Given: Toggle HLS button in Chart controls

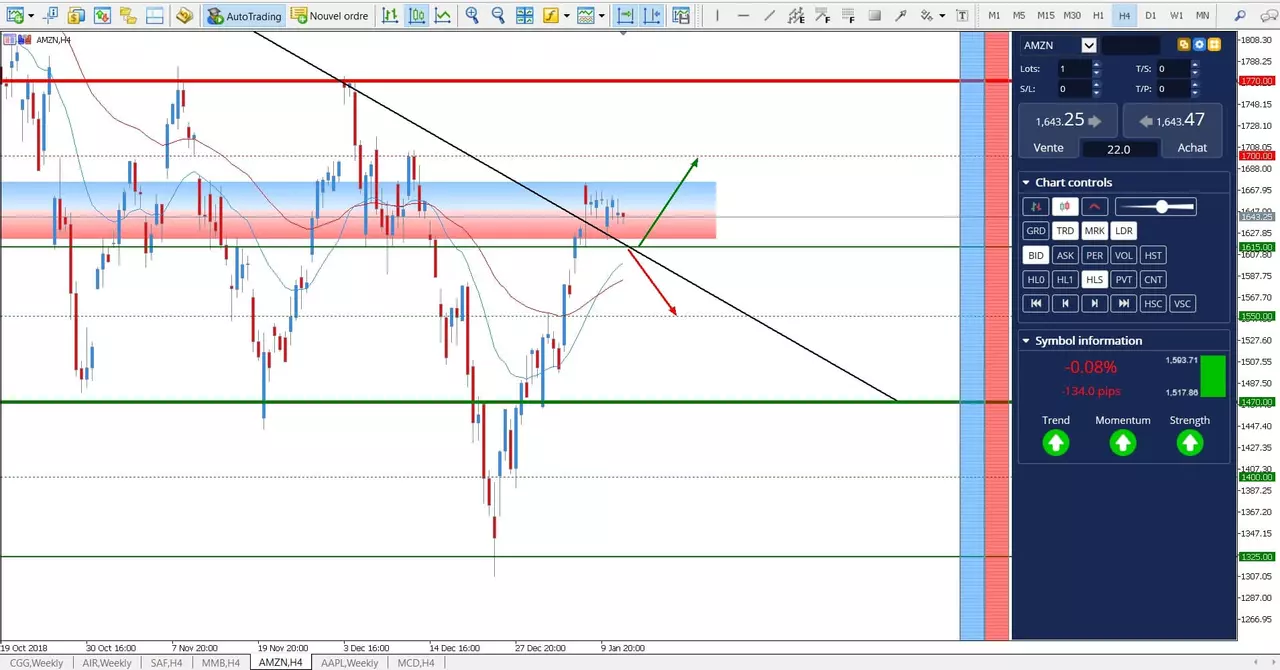Looking at the screenshot, I should pos(1095,280).
